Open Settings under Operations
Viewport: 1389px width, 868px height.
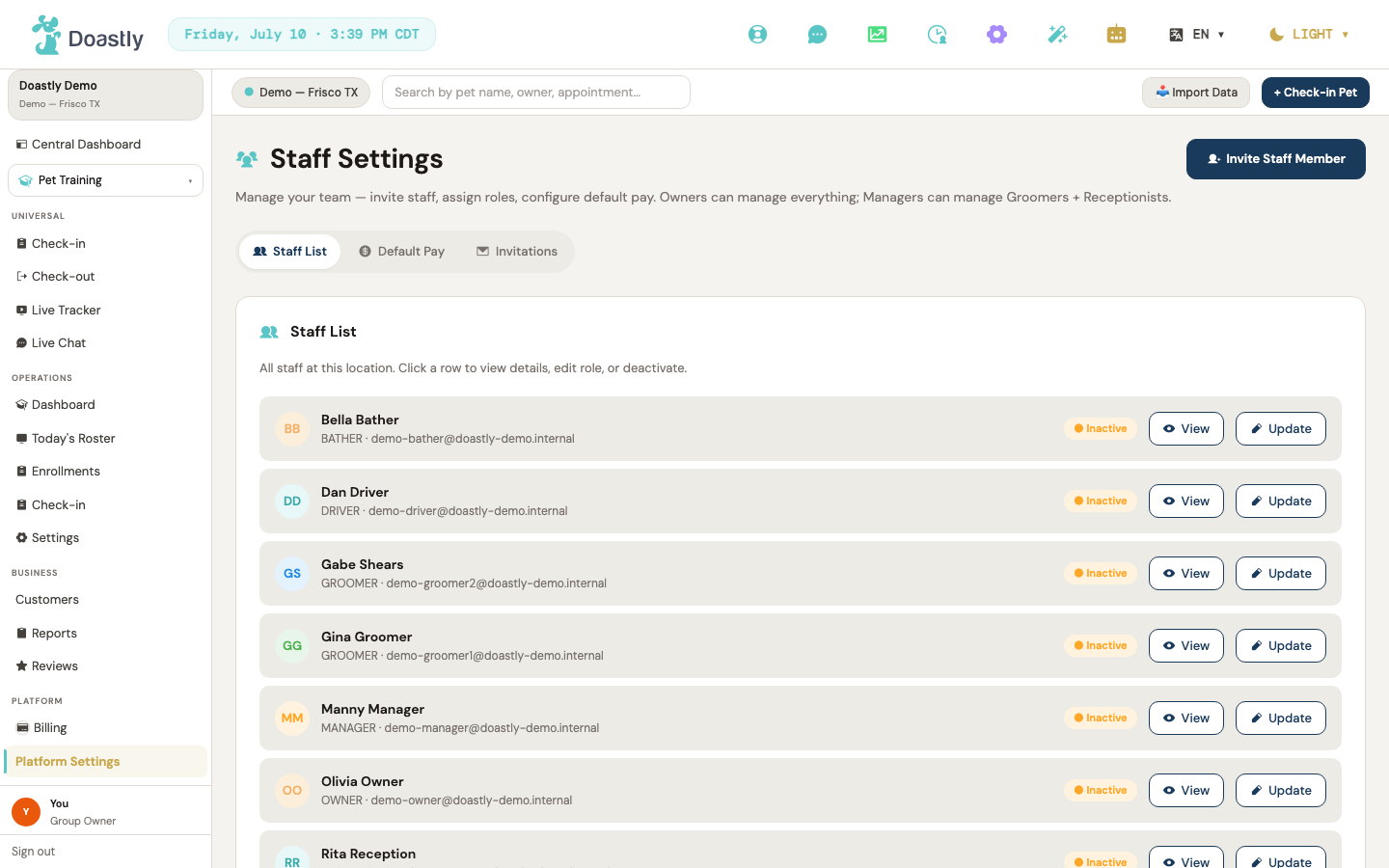105,538
